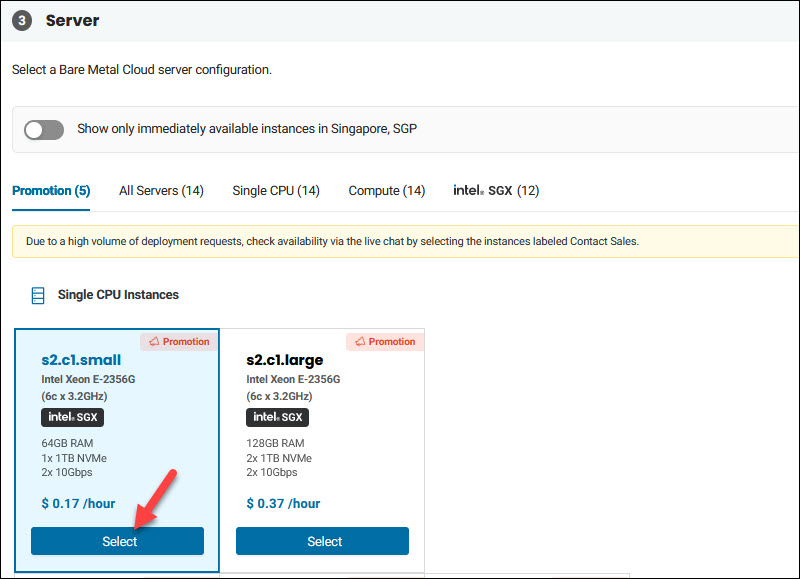
Task: Click the server rack icon beside Single CPU Instances
Action: click(x=38, y=295)
